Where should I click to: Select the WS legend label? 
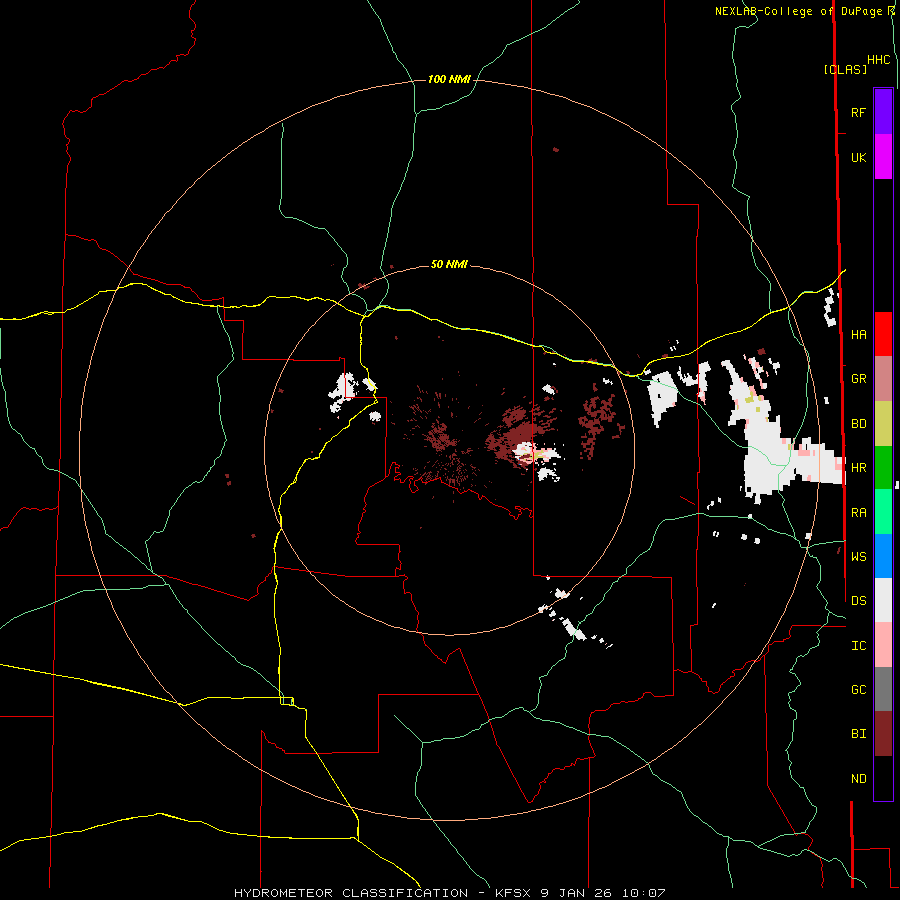tap(858, 556)
